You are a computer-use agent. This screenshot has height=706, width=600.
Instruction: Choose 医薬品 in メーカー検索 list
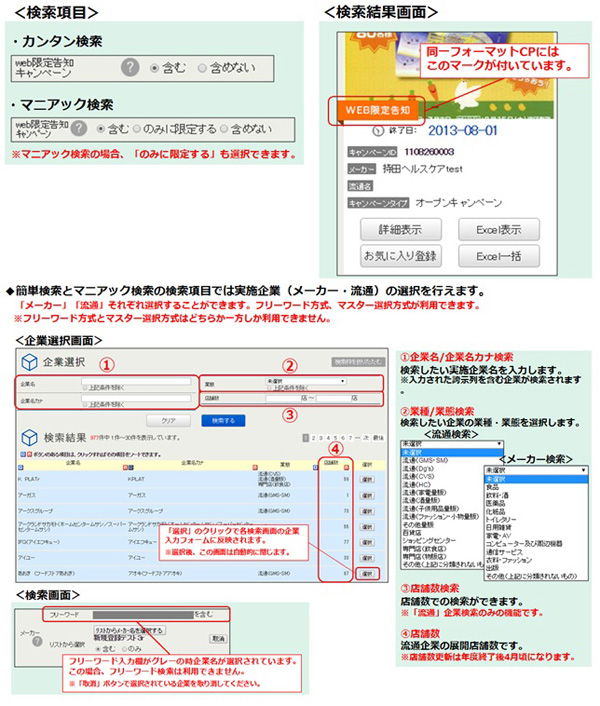(x=496, y=503)
